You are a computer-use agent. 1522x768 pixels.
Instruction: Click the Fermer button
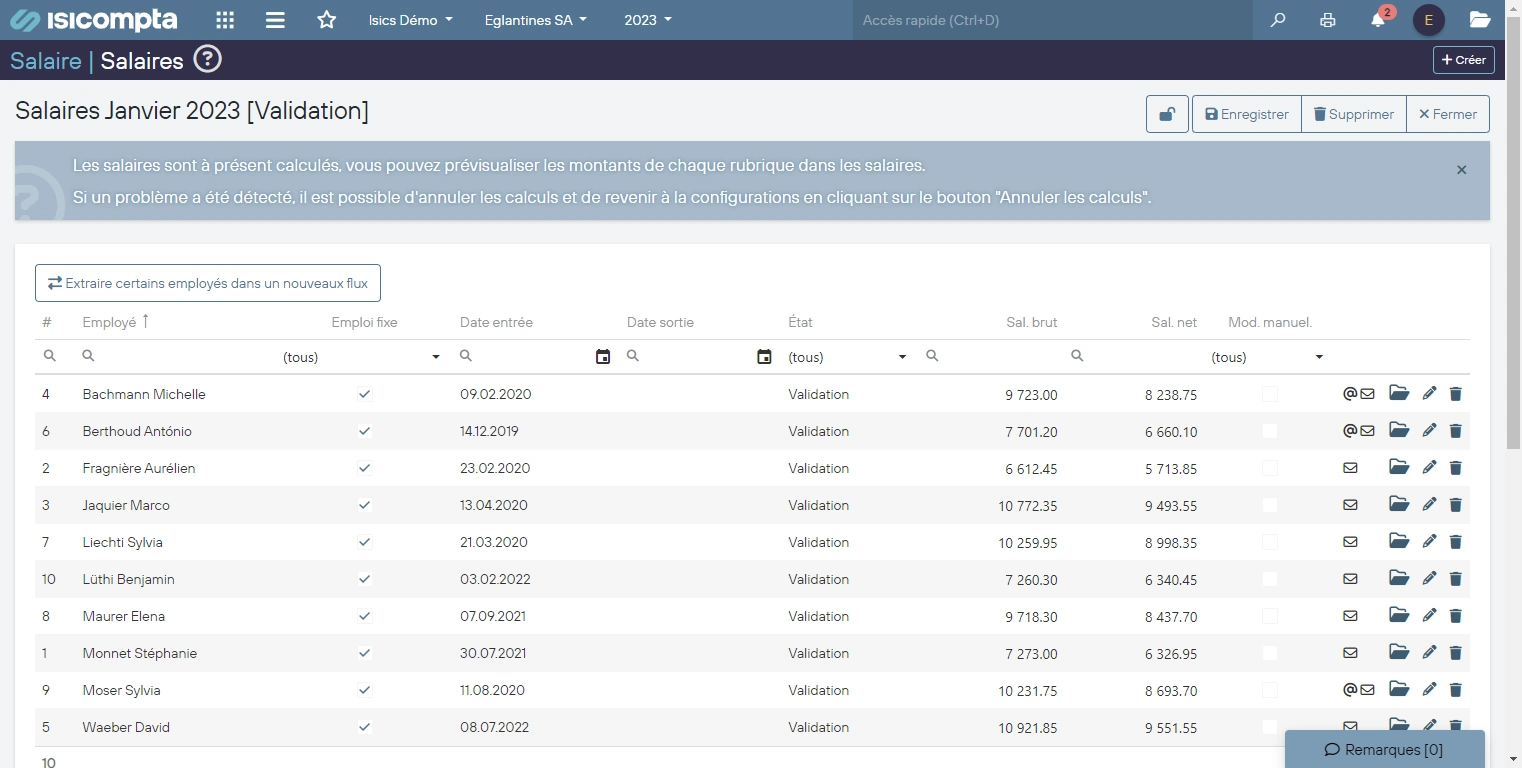(1447, 114)
